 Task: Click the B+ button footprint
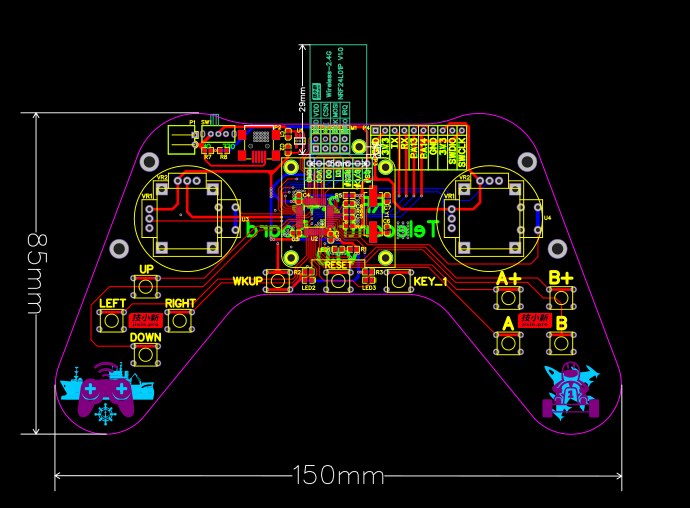[x=561, y=298]
